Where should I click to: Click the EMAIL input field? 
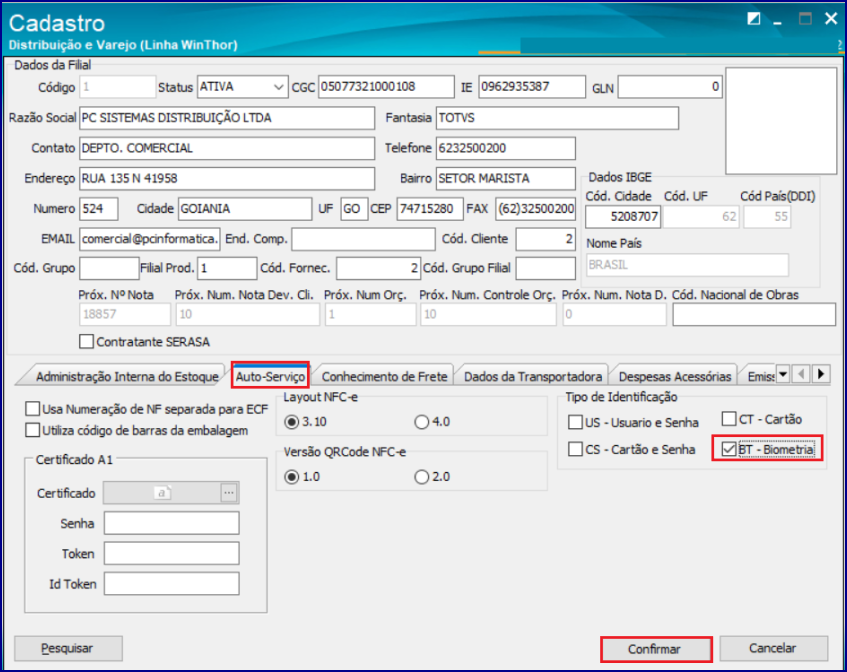(x=150, y=239)
